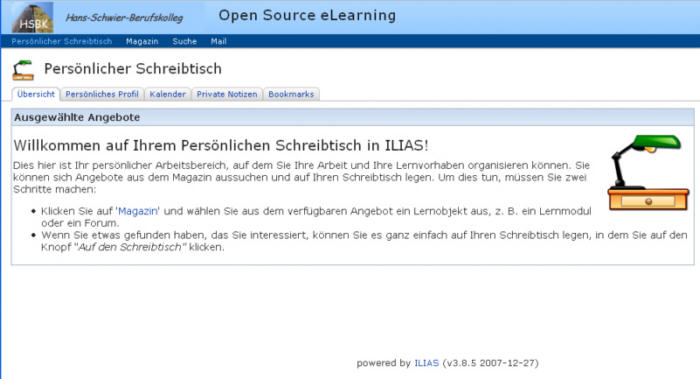This screenshot has height=379, width=700.
Task: Open the Mail menu item
Action: point(218,41)
